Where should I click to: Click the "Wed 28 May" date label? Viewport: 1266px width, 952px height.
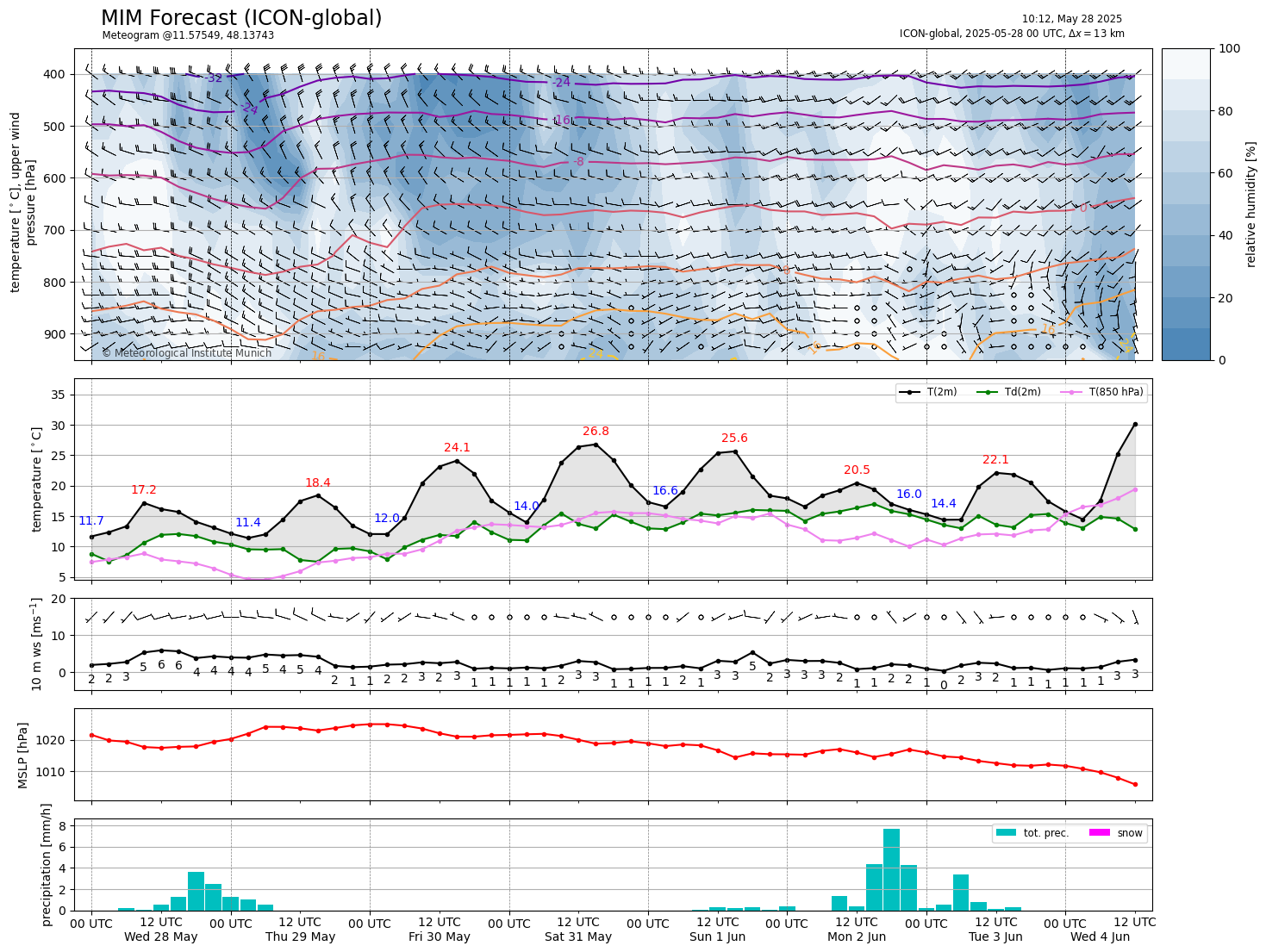(x=161, y=937)
